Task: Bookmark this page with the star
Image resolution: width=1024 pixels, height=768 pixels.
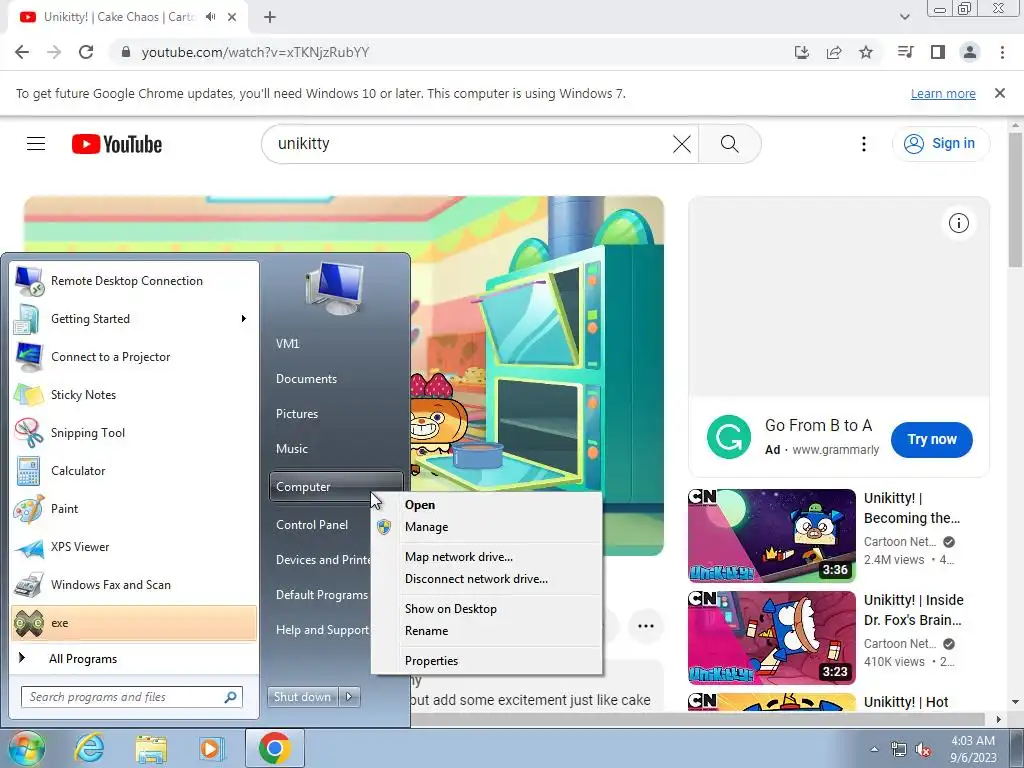Action: pyautogui.click(x=866, y=52)
